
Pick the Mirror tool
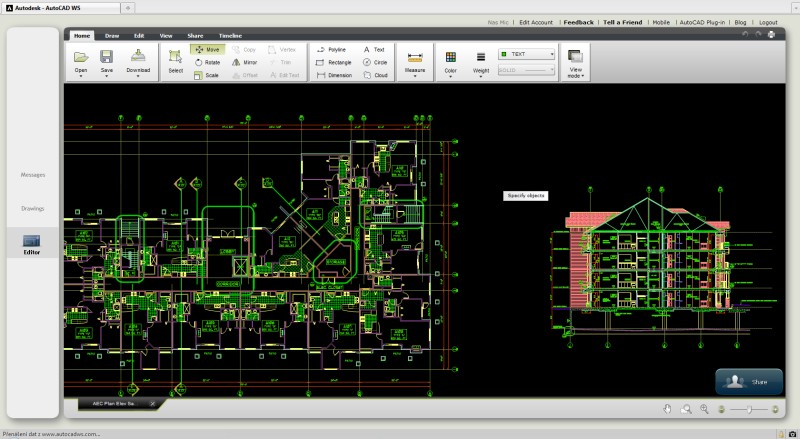(244, 62)
